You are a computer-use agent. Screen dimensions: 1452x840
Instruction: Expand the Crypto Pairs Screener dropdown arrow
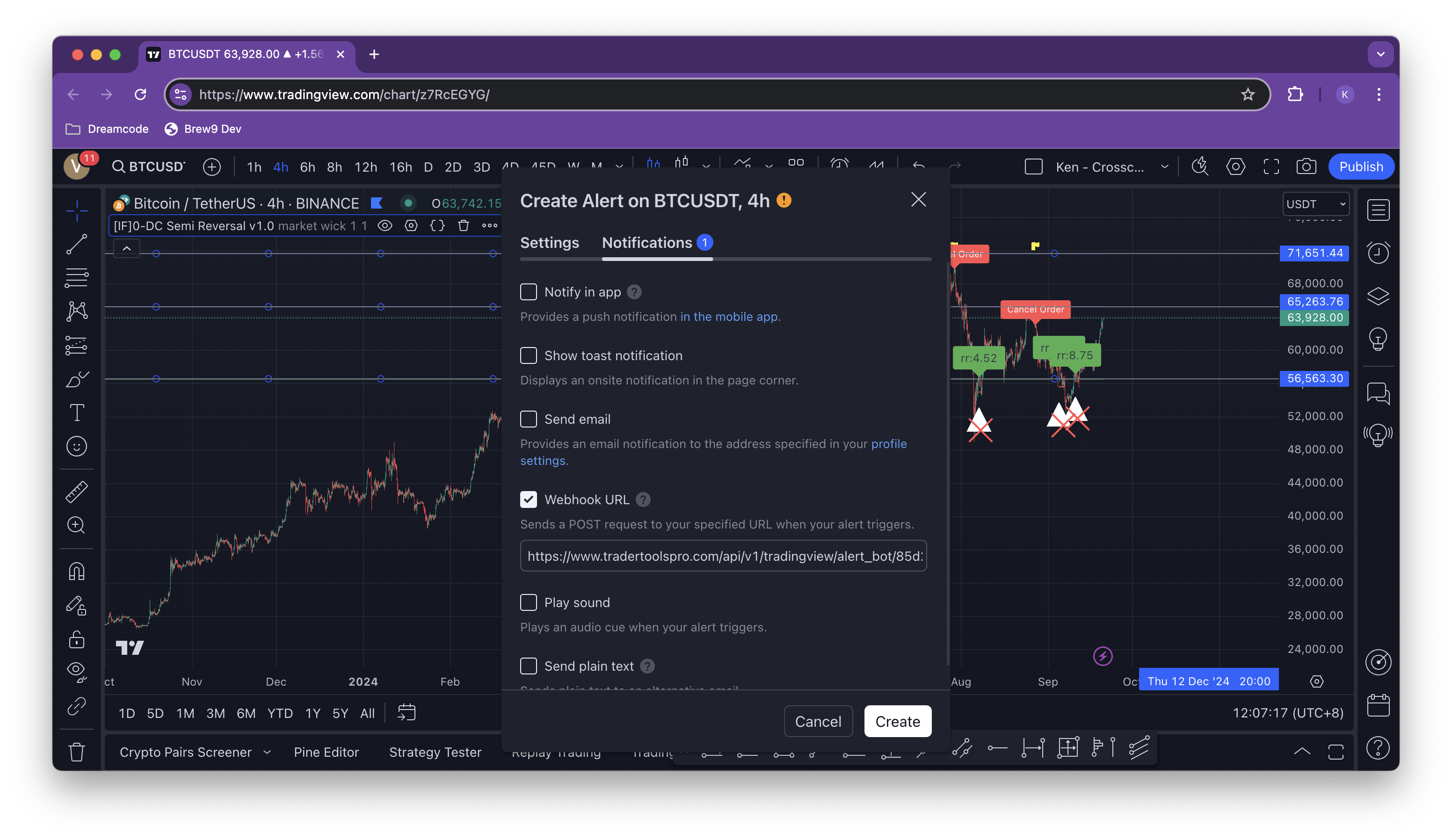coord(267,752)
